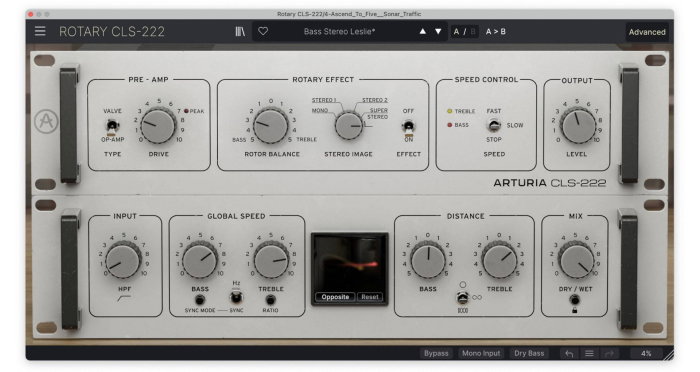This screenshot has height=372, width=700.
Task: Click the ROTARY CLS-222 title
Action: tap(112, 32)
